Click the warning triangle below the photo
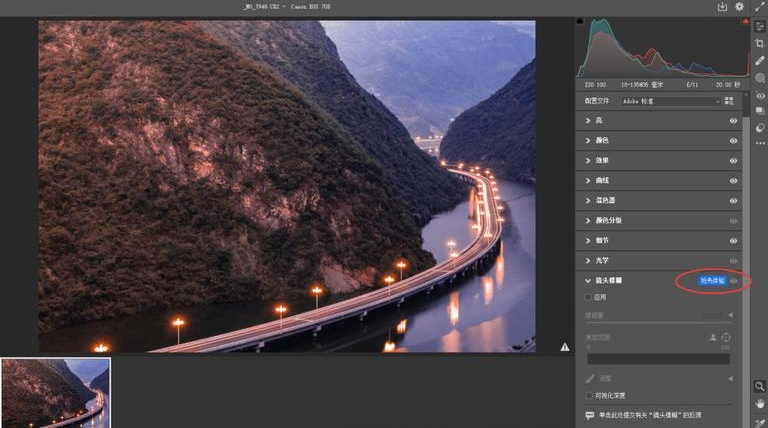The height and width of the screenshot is (428, 768). (x=565, y=347)
